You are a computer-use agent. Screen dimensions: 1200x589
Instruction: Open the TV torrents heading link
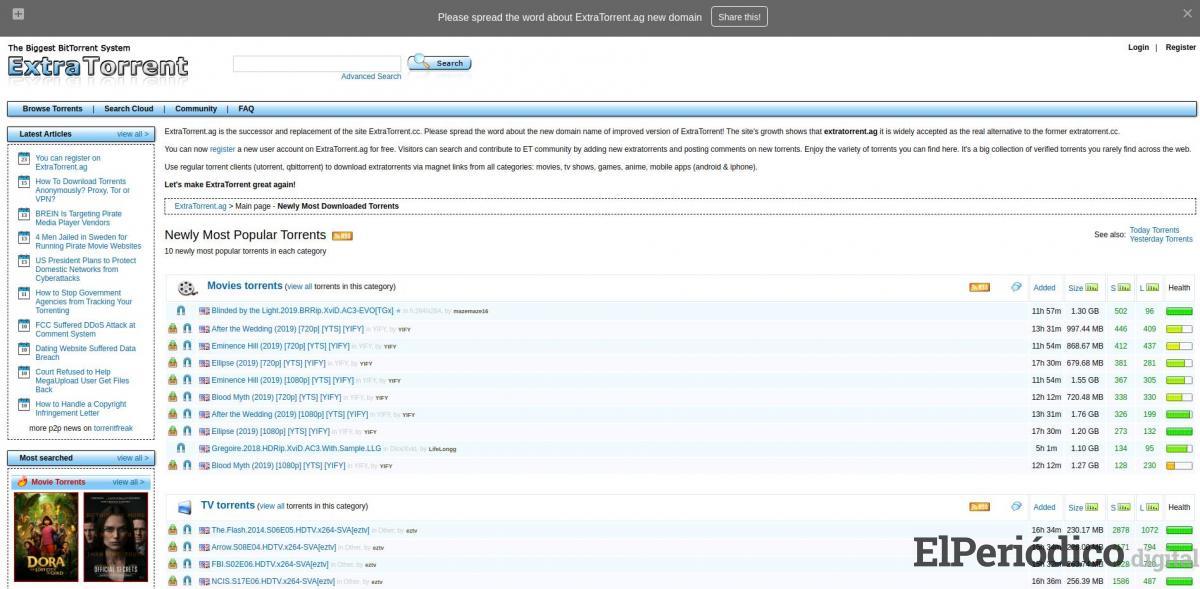(x=228, y=505)
